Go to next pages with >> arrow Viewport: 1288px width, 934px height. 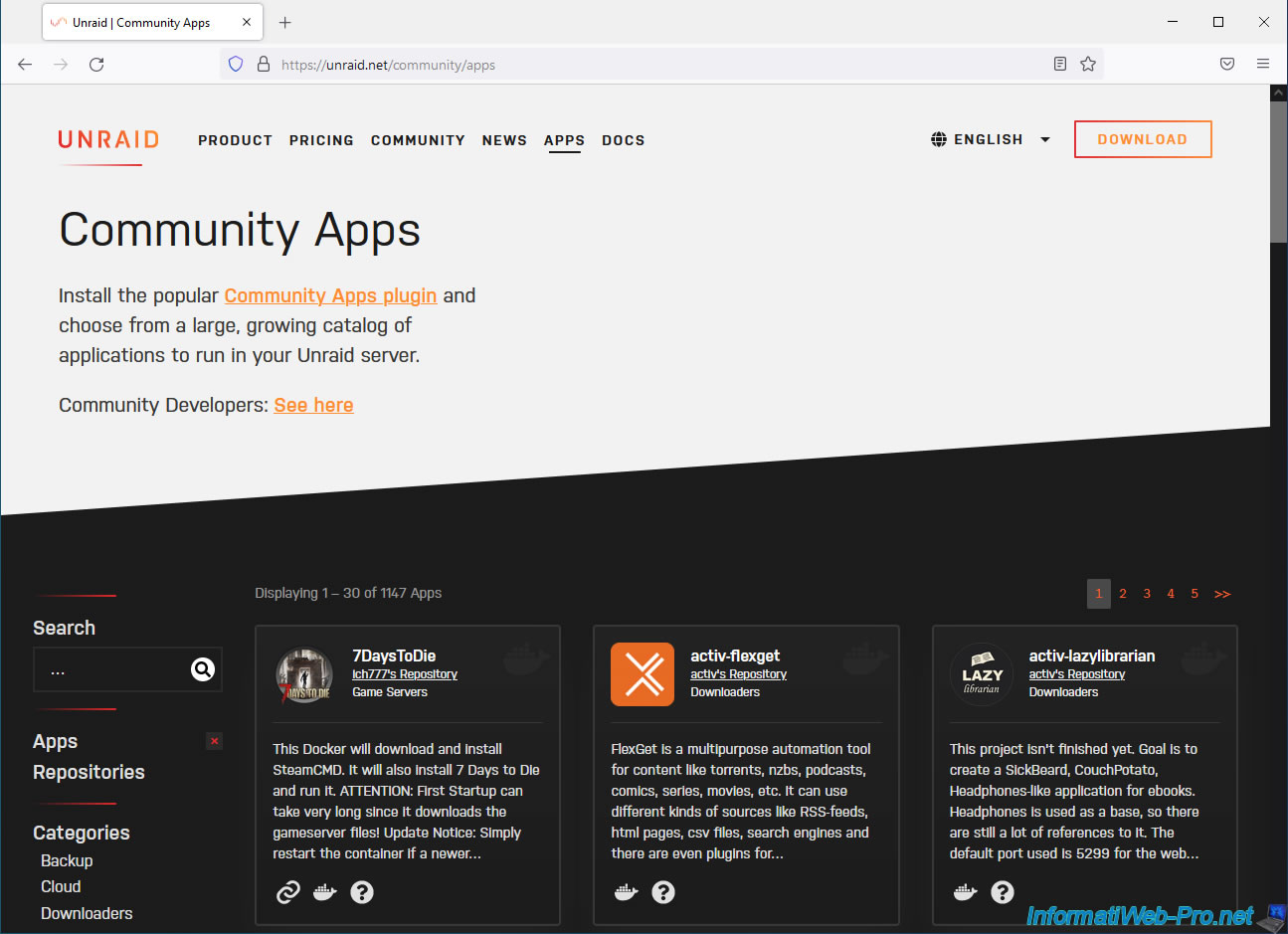pyautogui.click(x=1222, y=594)
